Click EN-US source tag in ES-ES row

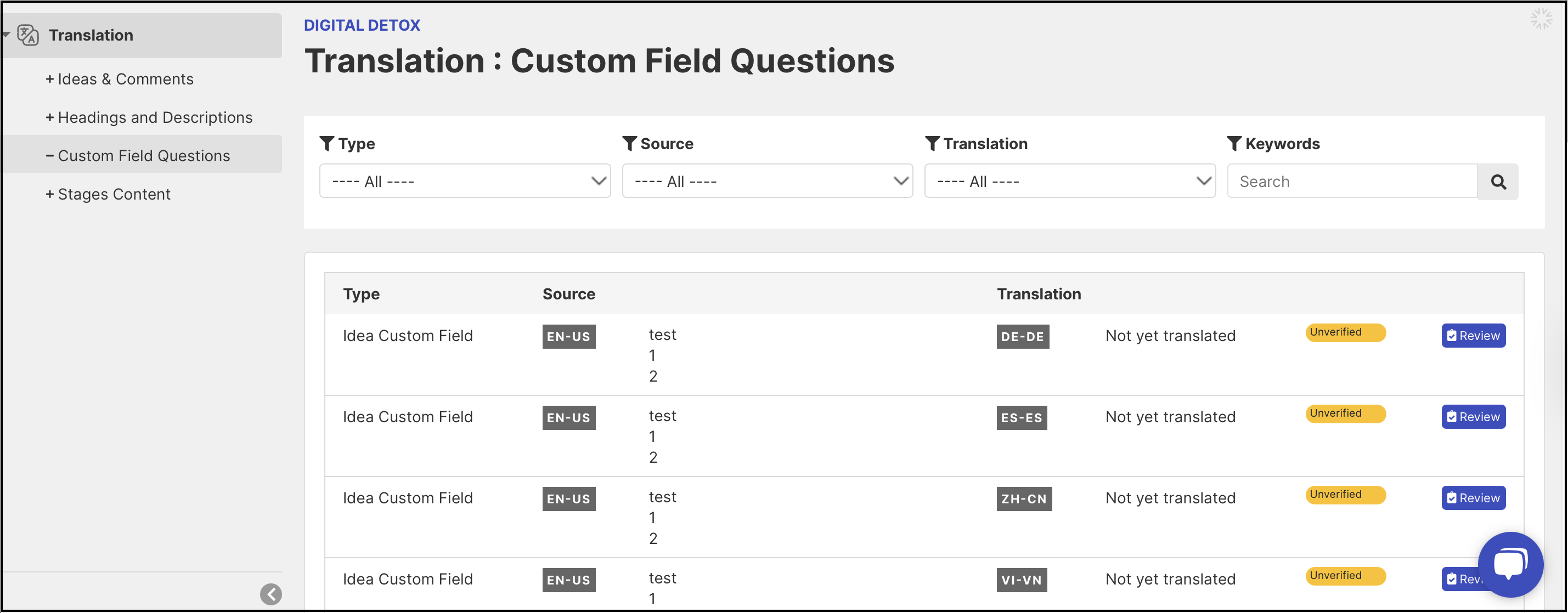[568, 418]
